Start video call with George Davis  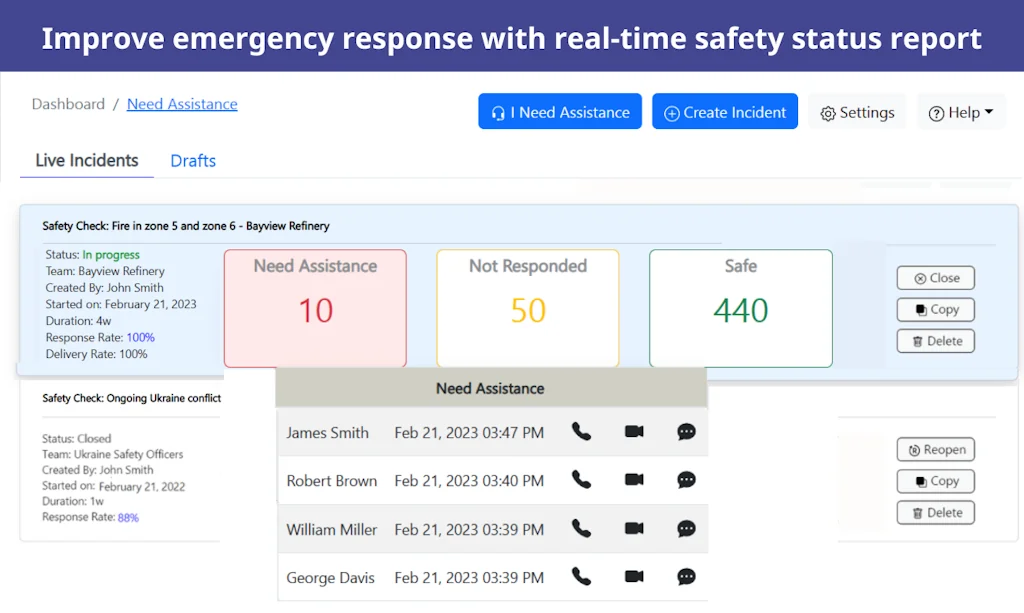tap(633, 577)
